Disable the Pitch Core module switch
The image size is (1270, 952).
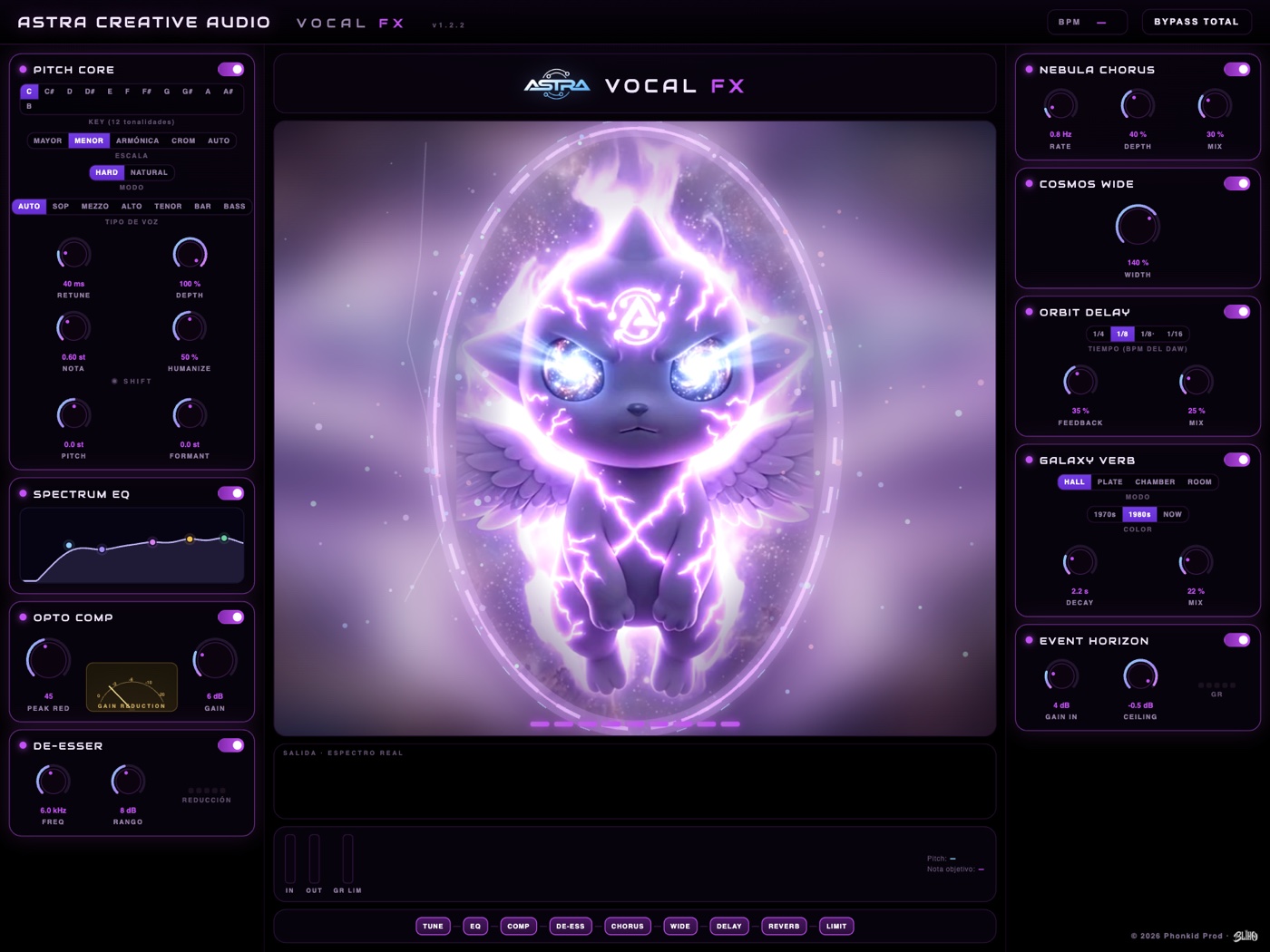click(230, 70)
